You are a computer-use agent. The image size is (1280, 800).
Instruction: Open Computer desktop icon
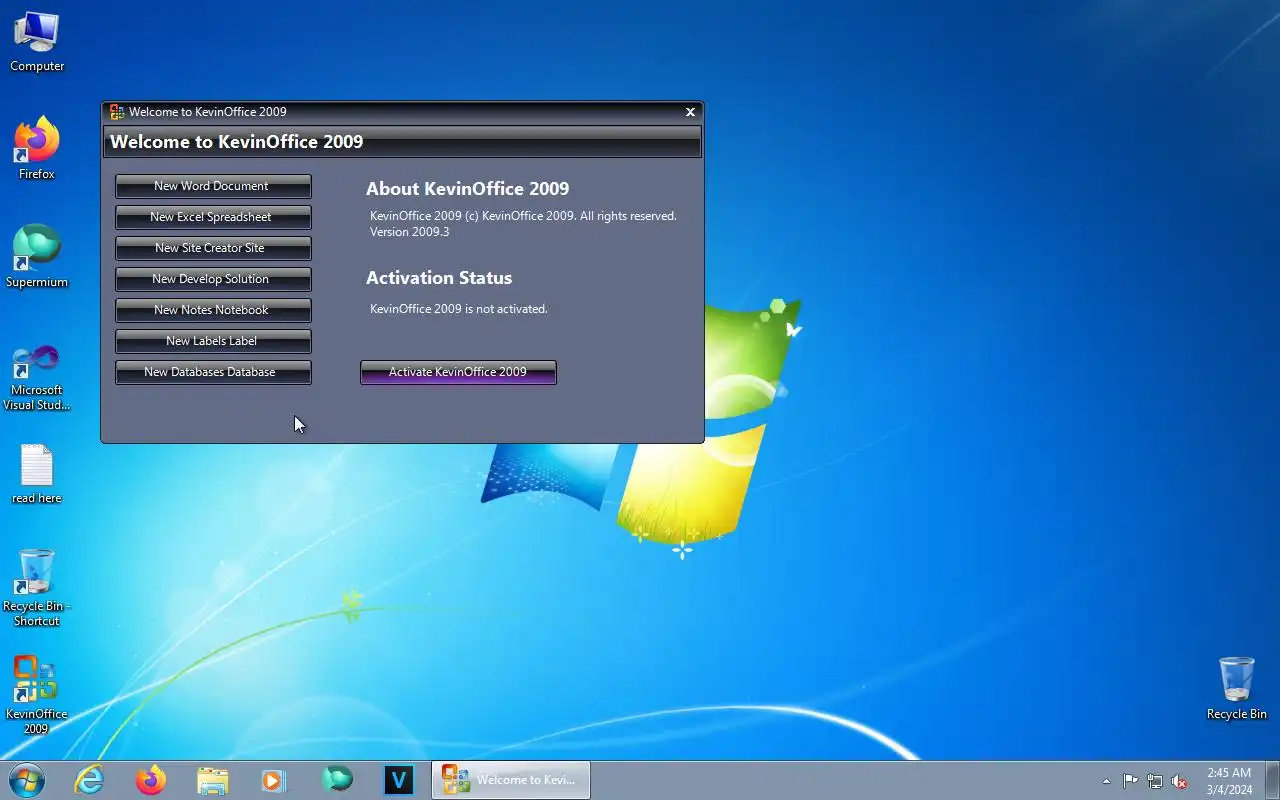(x=37, y=42)
